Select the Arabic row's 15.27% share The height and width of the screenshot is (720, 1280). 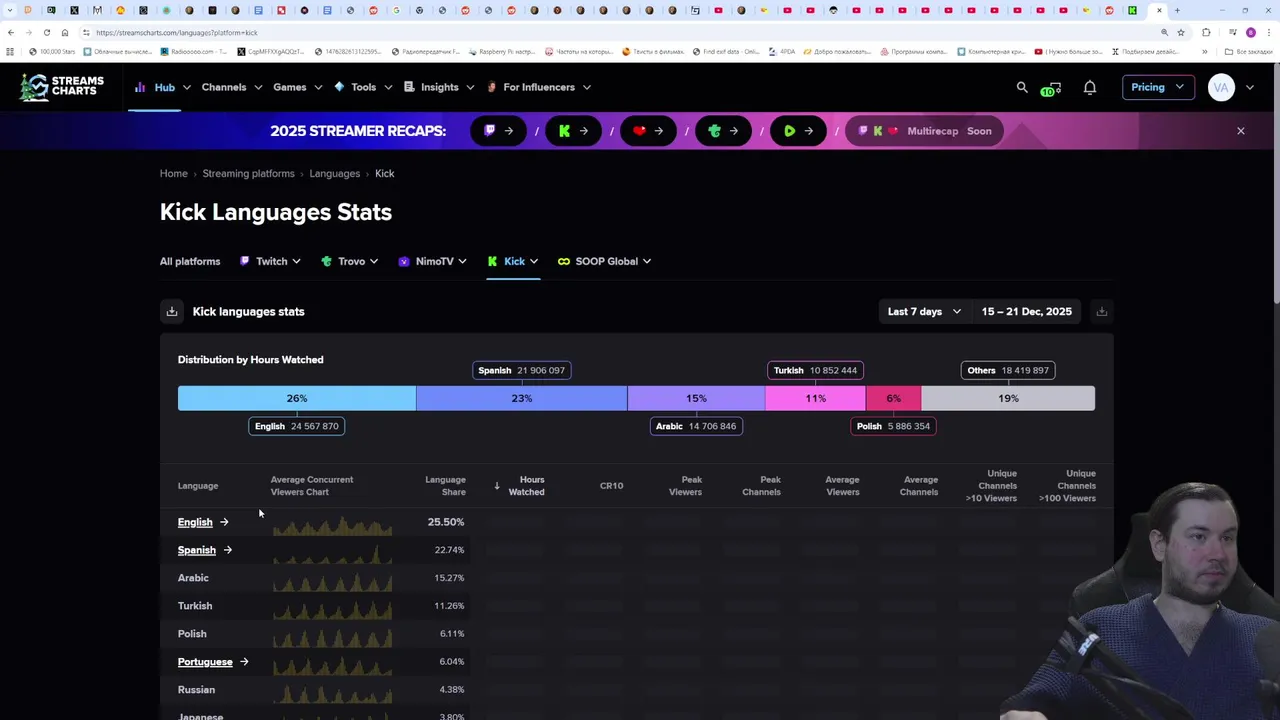pos(449,578)
